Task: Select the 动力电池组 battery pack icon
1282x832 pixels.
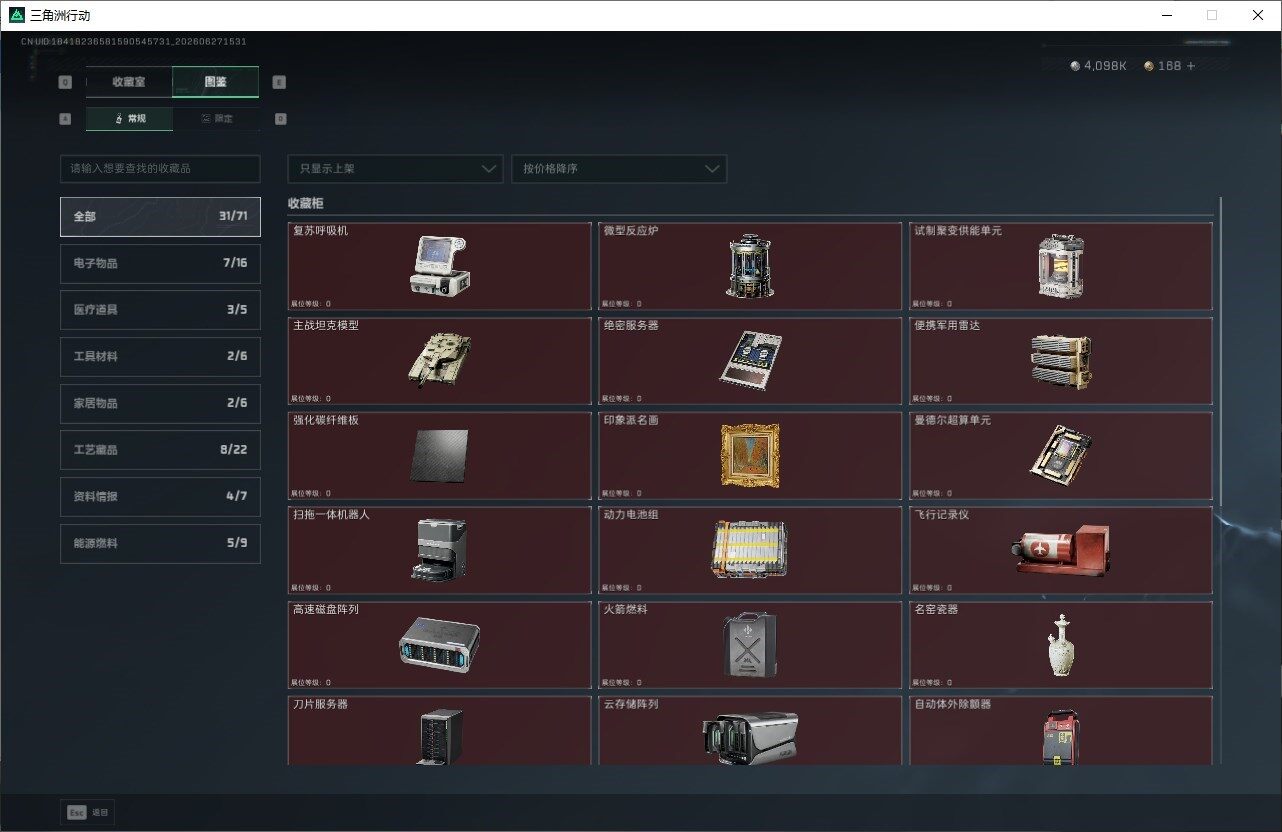Action: point(750,549)
